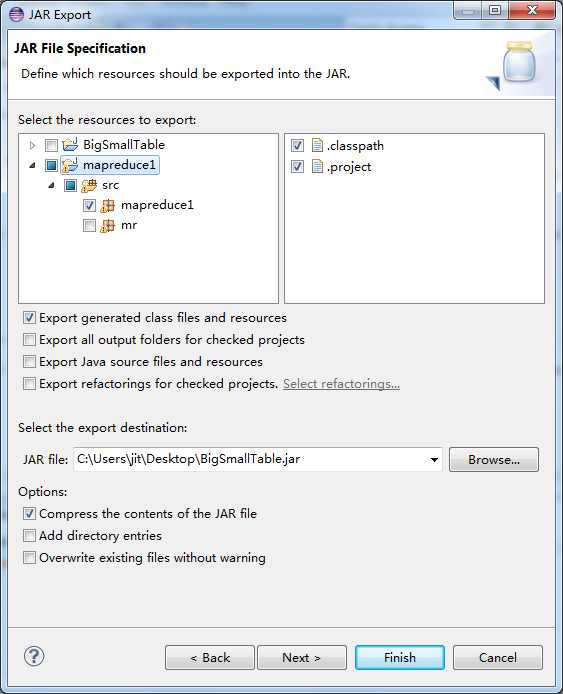
Task: Collapse the src folder tree node
Action: [51, 185]
